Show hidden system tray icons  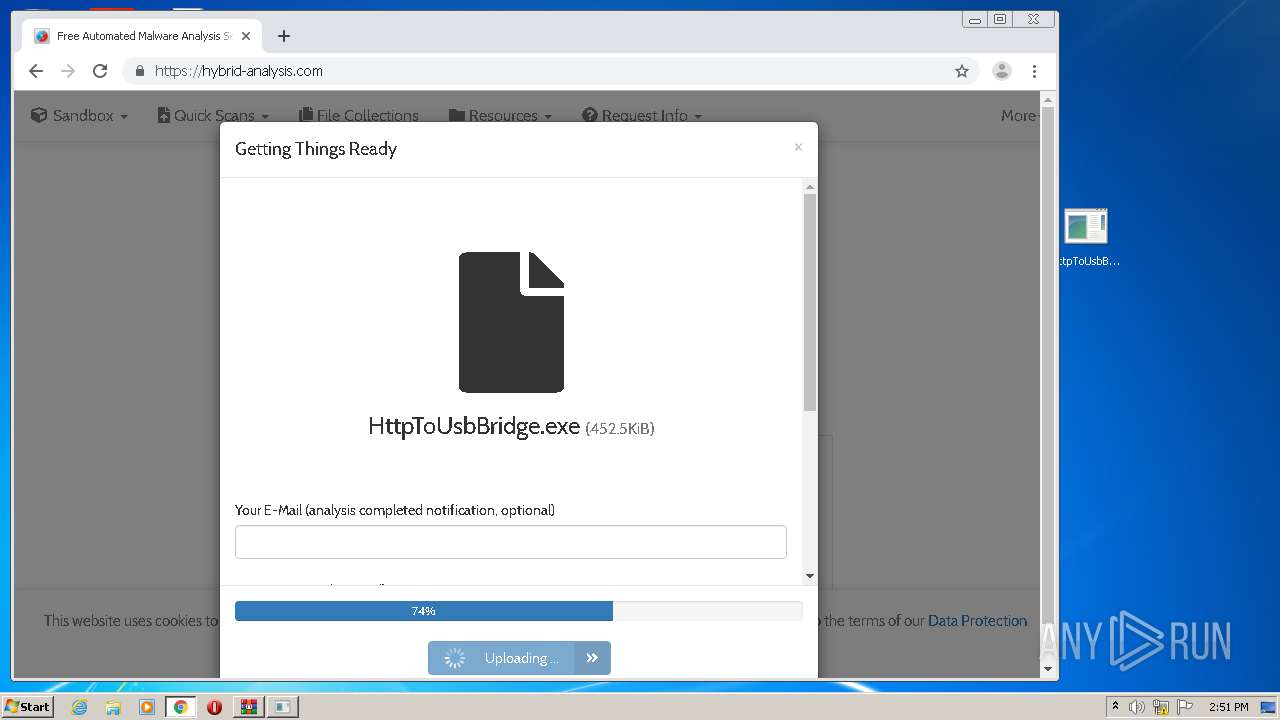point(1116,707)
